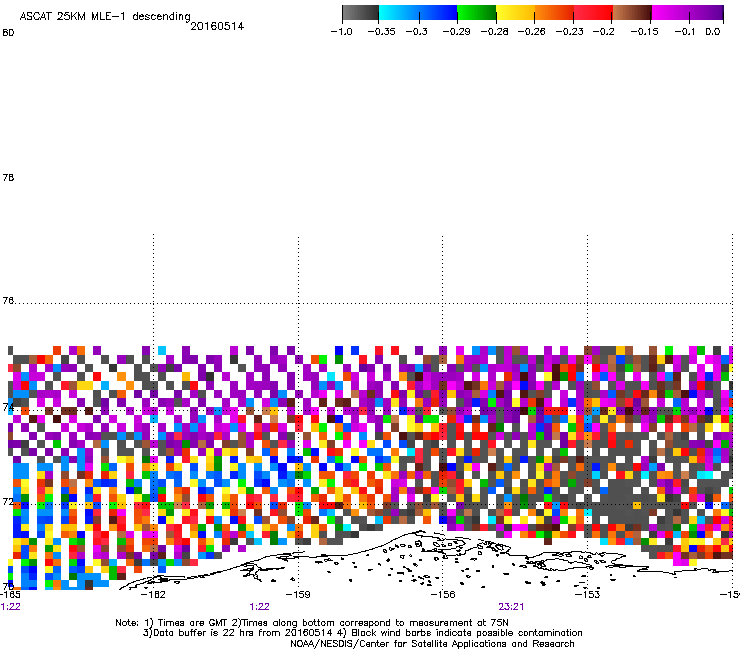740x650 pixels.
Task: Click the magenta-purple color bar segment
Action: [x=687, y=13]
